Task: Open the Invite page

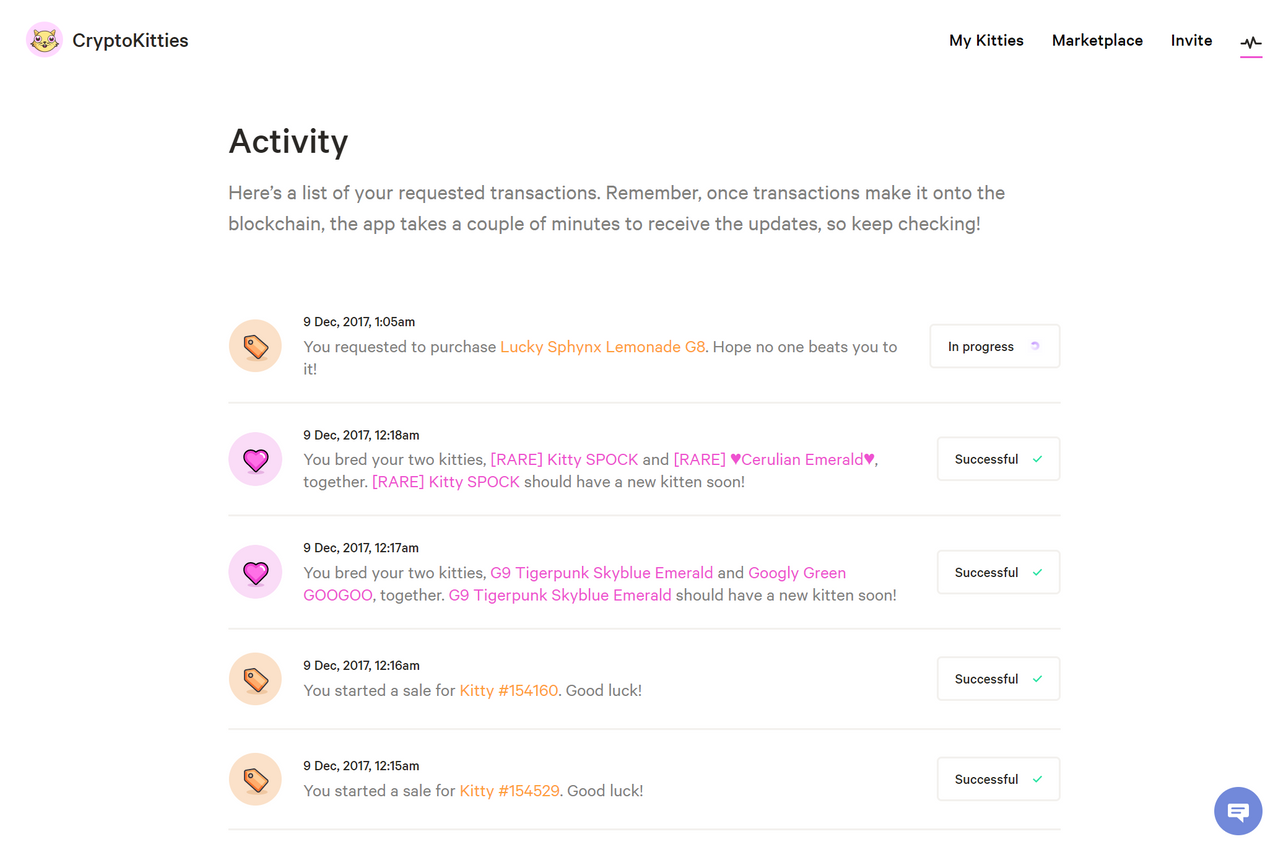Action: pos(1191,41)
